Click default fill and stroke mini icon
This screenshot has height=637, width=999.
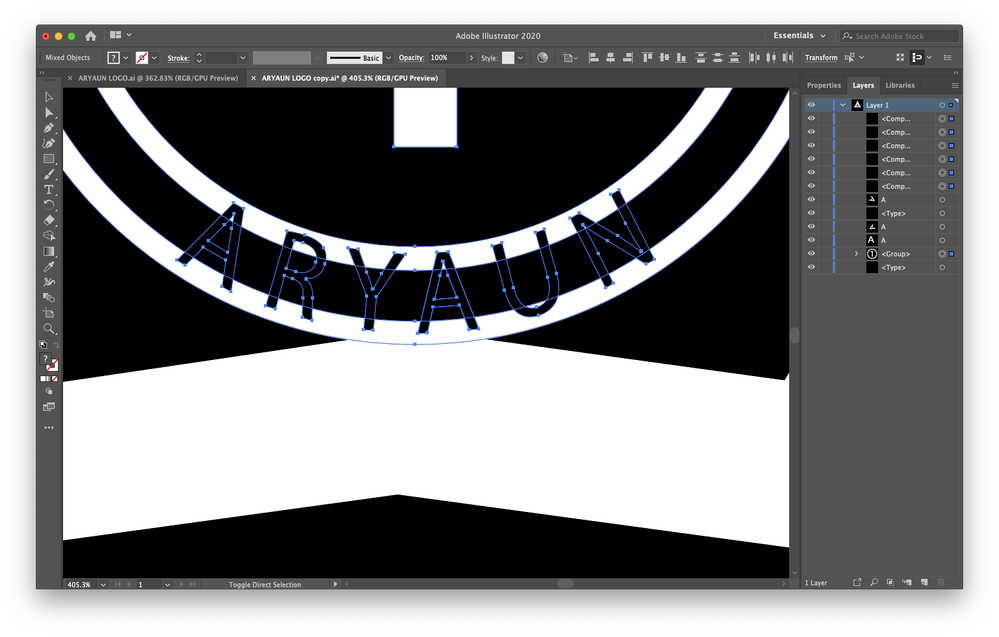pyautogui.click(x=43, y=345)
